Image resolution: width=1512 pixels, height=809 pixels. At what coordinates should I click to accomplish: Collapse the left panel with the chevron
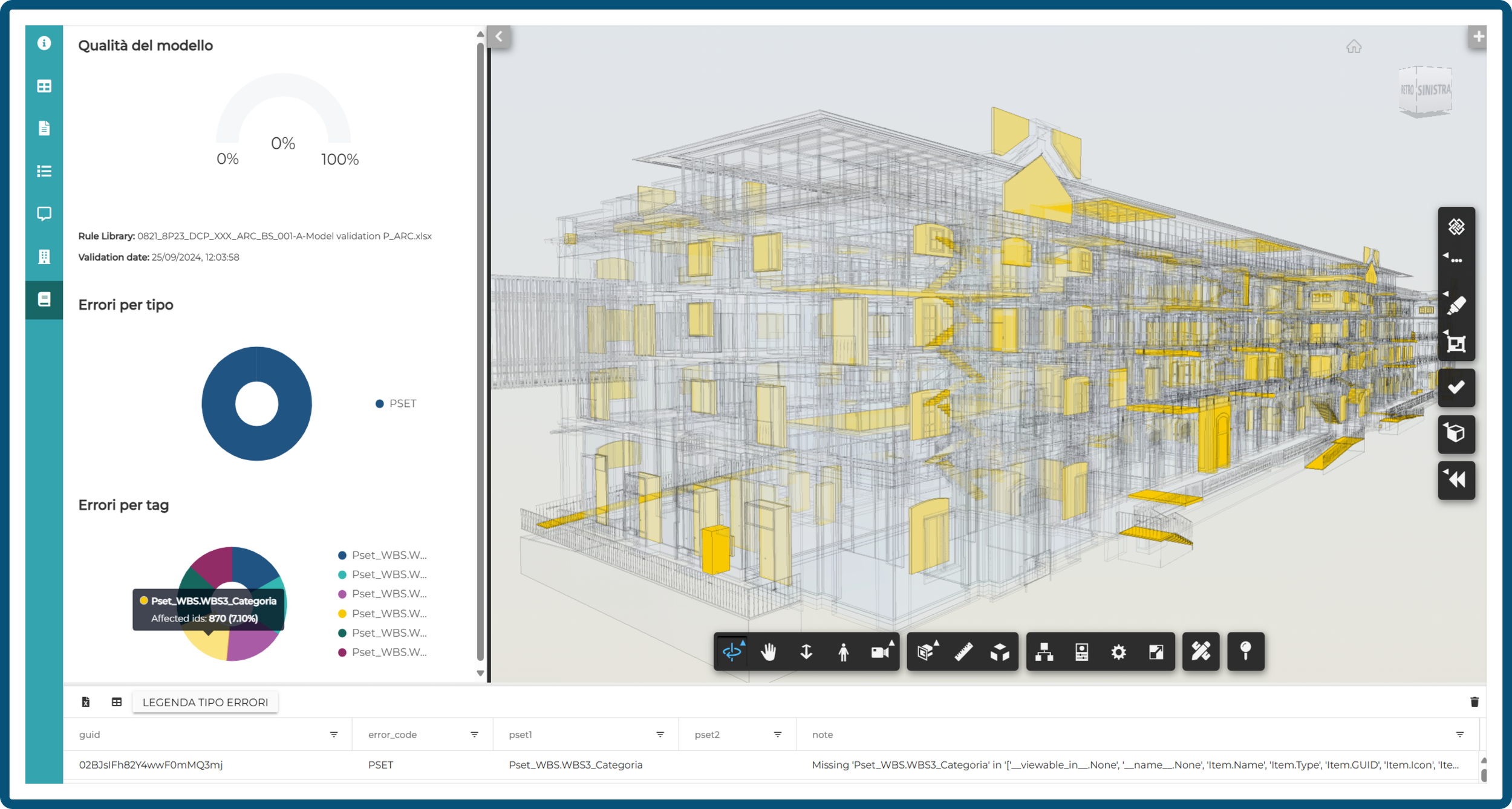[499, 36]
